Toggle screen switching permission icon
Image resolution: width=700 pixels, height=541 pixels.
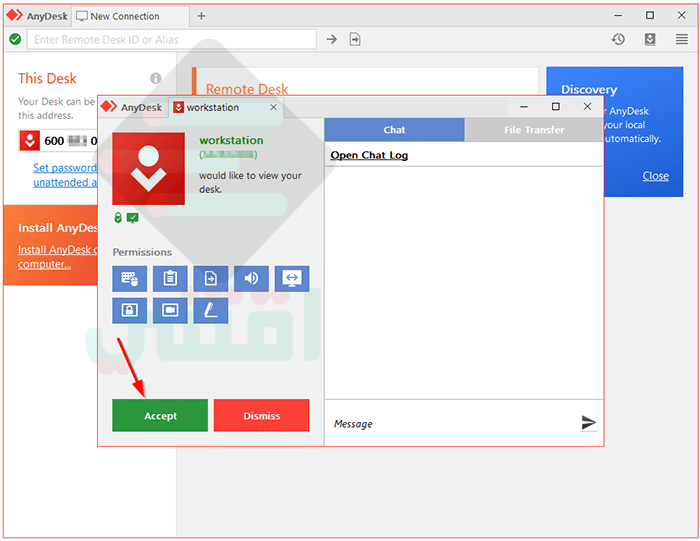(292, 279)
